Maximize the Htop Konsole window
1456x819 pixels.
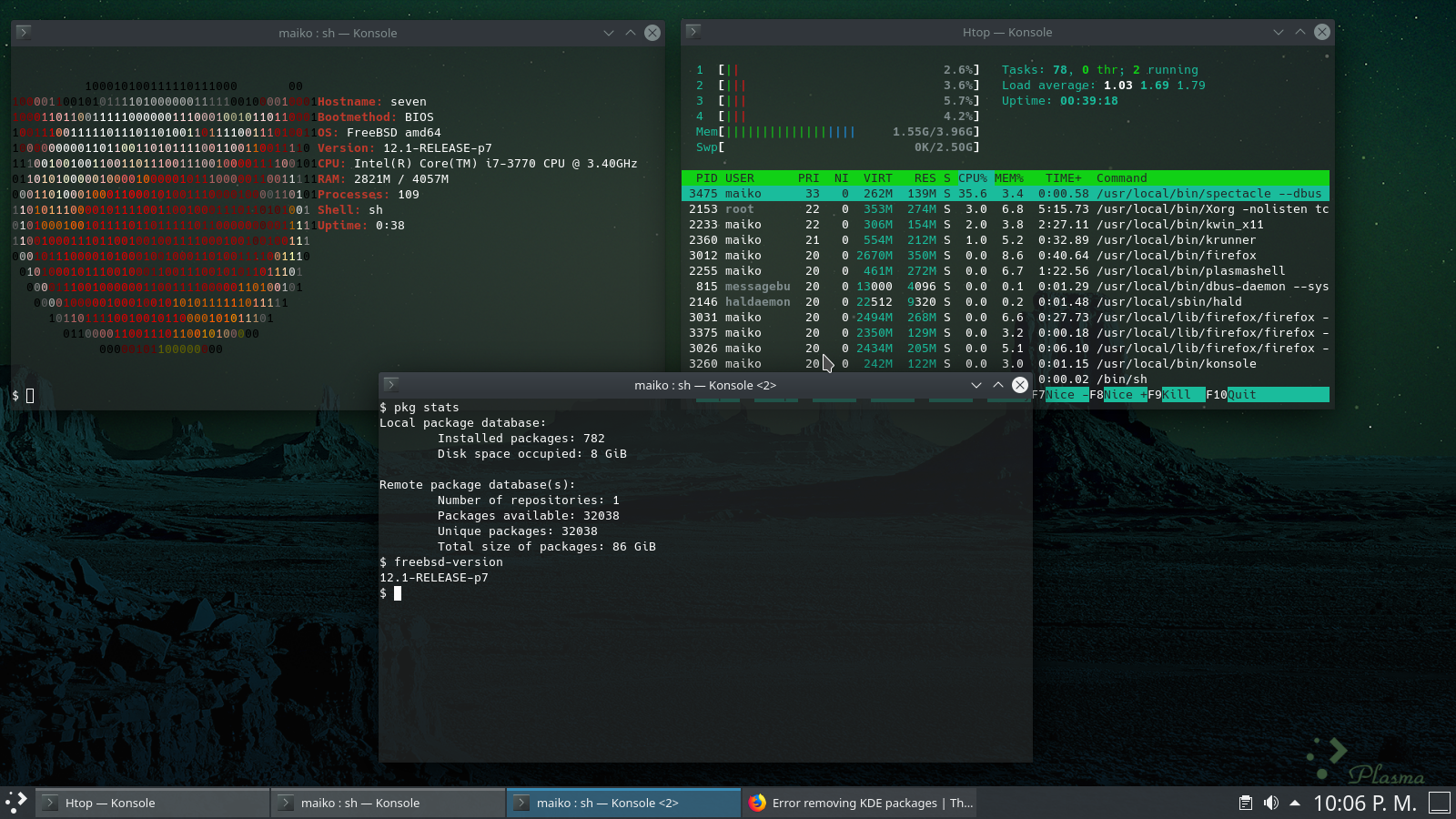1300,32
